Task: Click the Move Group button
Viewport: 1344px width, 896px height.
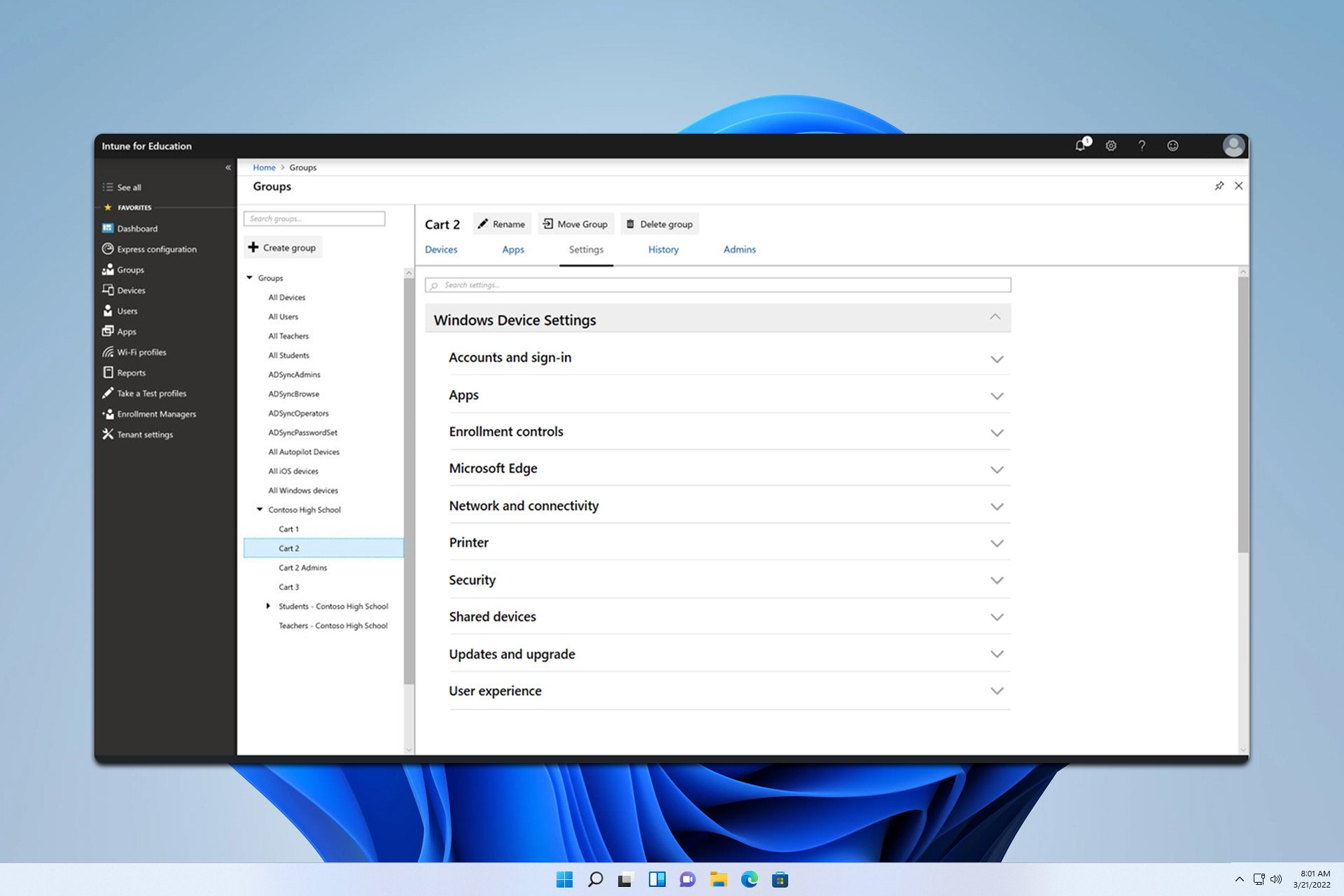Action: (576, 224)
